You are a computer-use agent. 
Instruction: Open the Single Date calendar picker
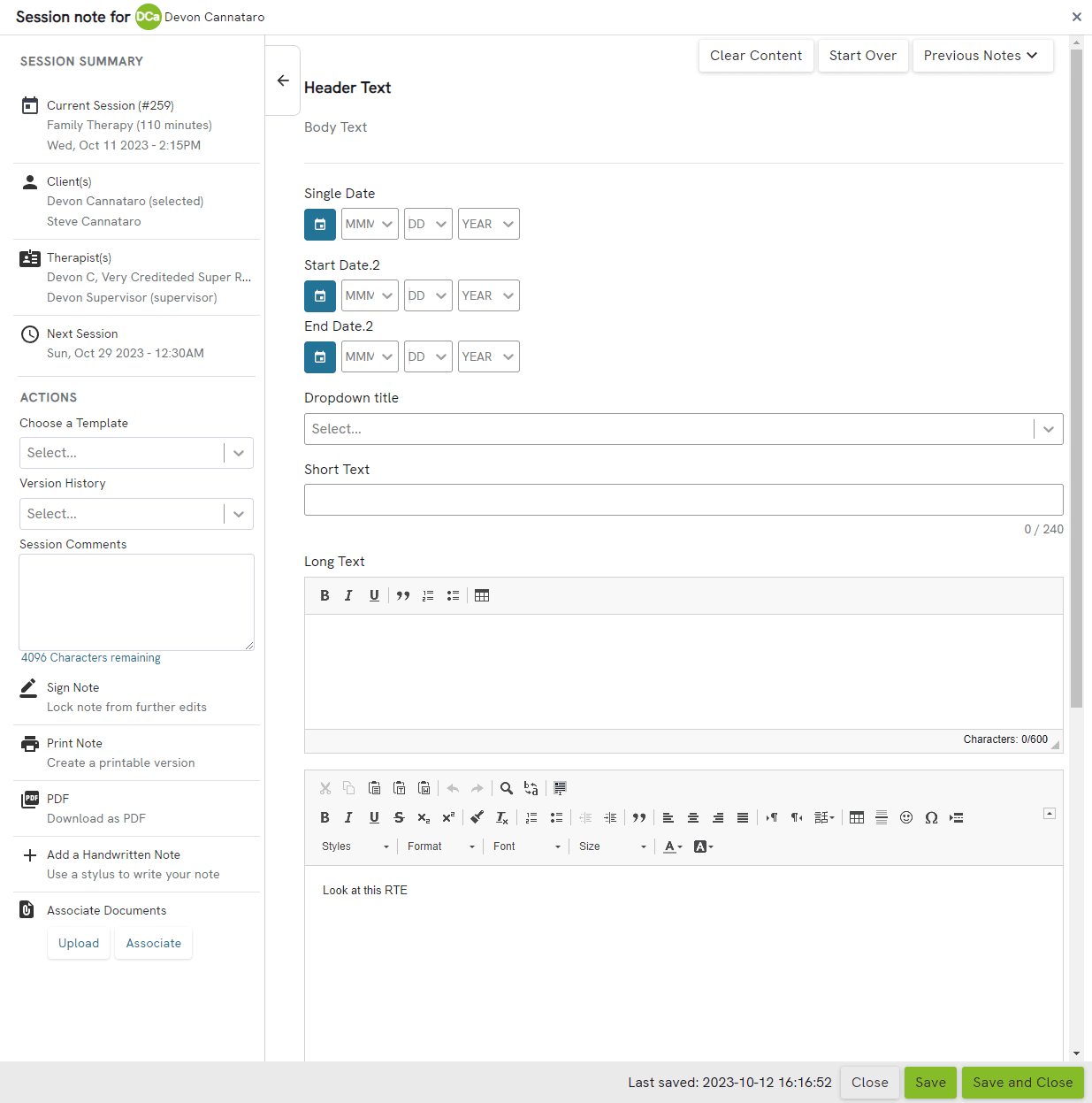320,224
